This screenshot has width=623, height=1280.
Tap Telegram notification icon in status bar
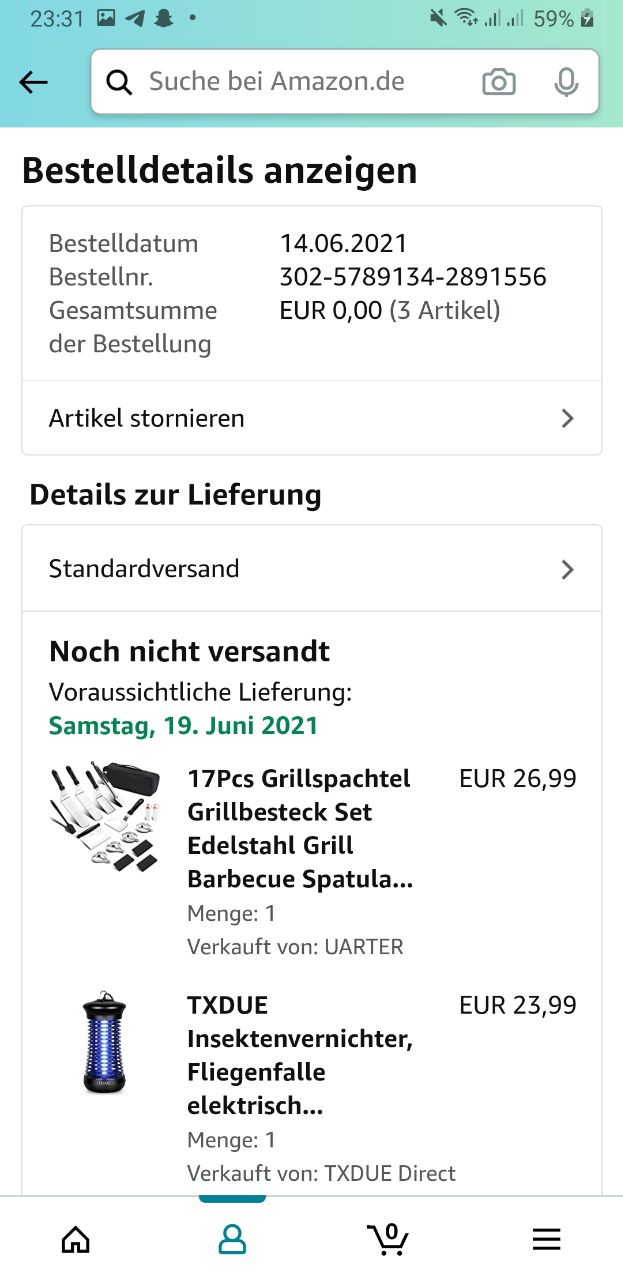(134, 18)
